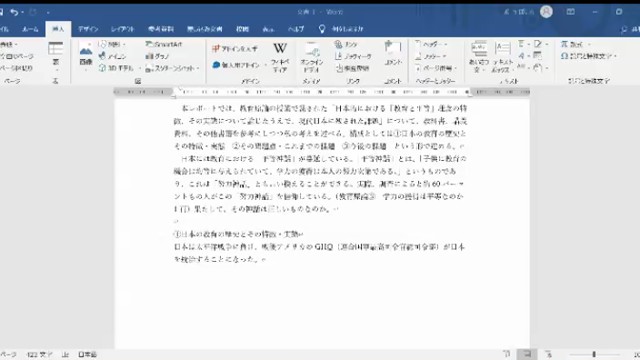Viewport: 640px width, 360px height.
Task: Insert SmartArt graphic
Action: point(164,44)
